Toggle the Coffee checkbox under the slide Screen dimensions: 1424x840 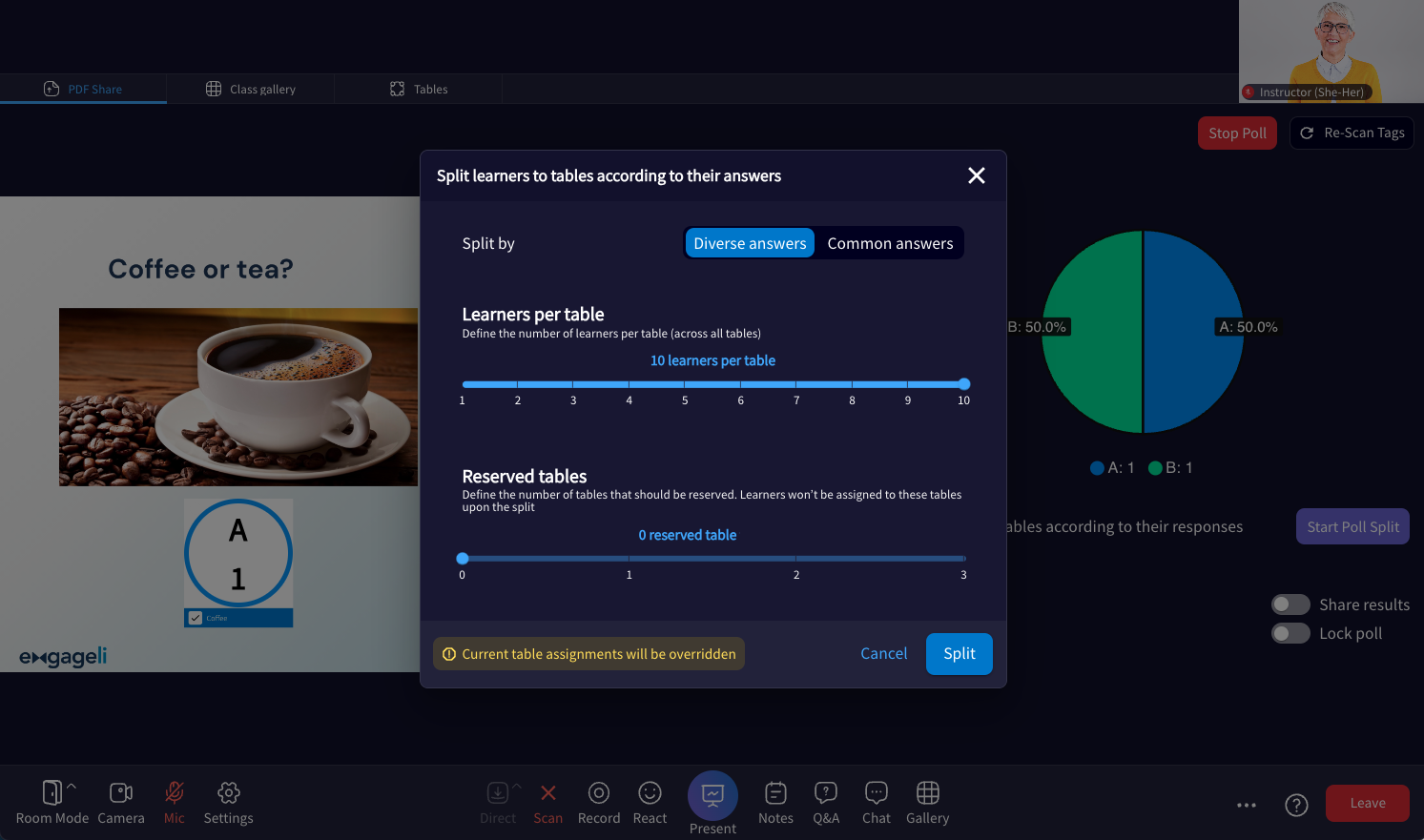click(196, 618)
